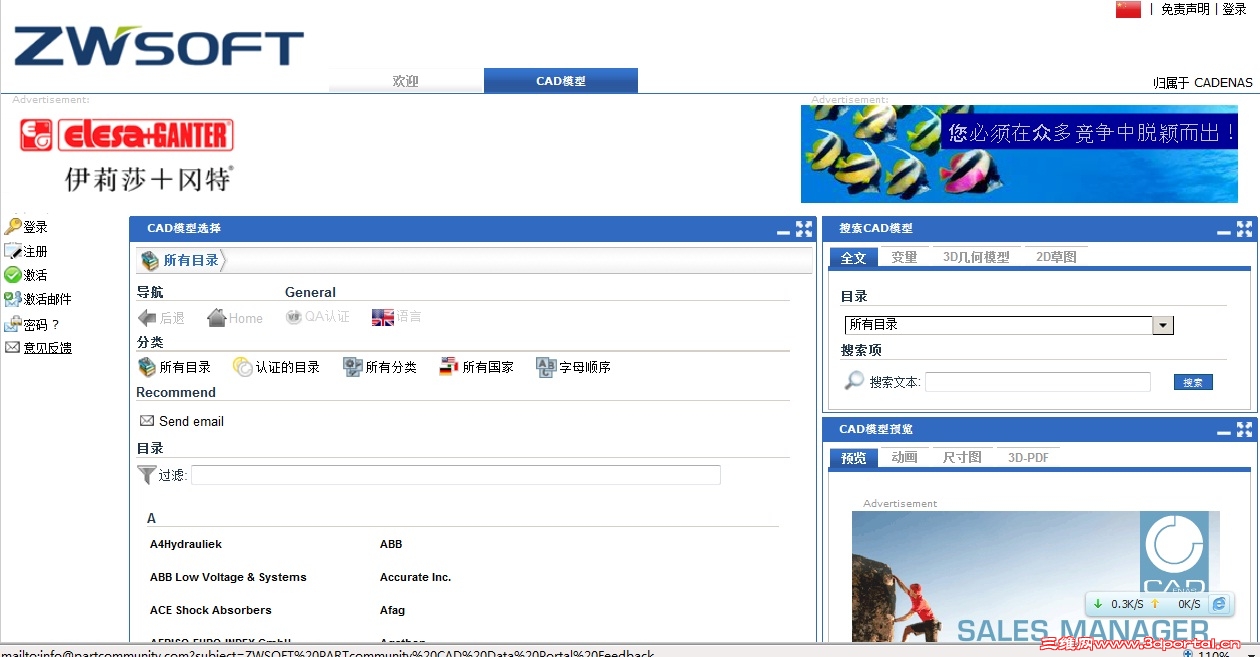Click the green check 激活 icon
1260x657 pixels.
coord(13,275)
